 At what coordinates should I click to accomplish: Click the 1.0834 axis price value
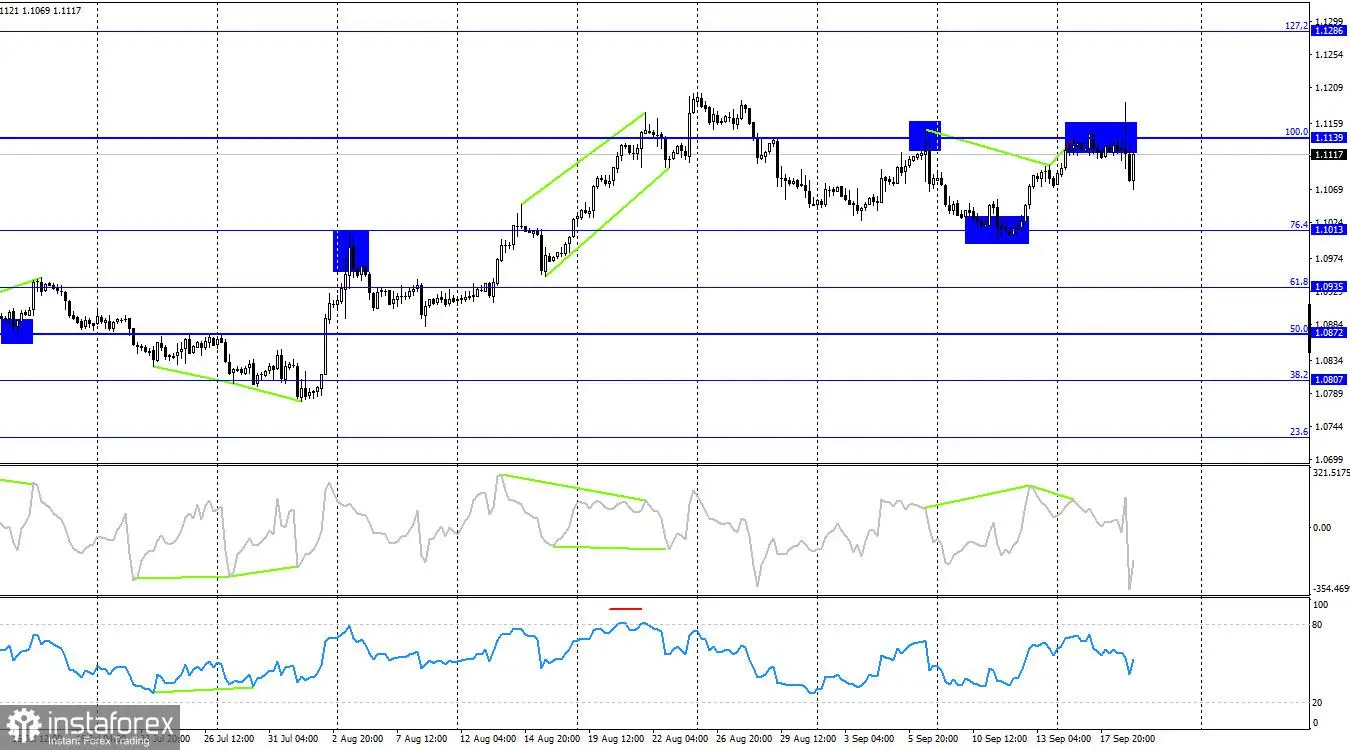[x=1329, y=360]
